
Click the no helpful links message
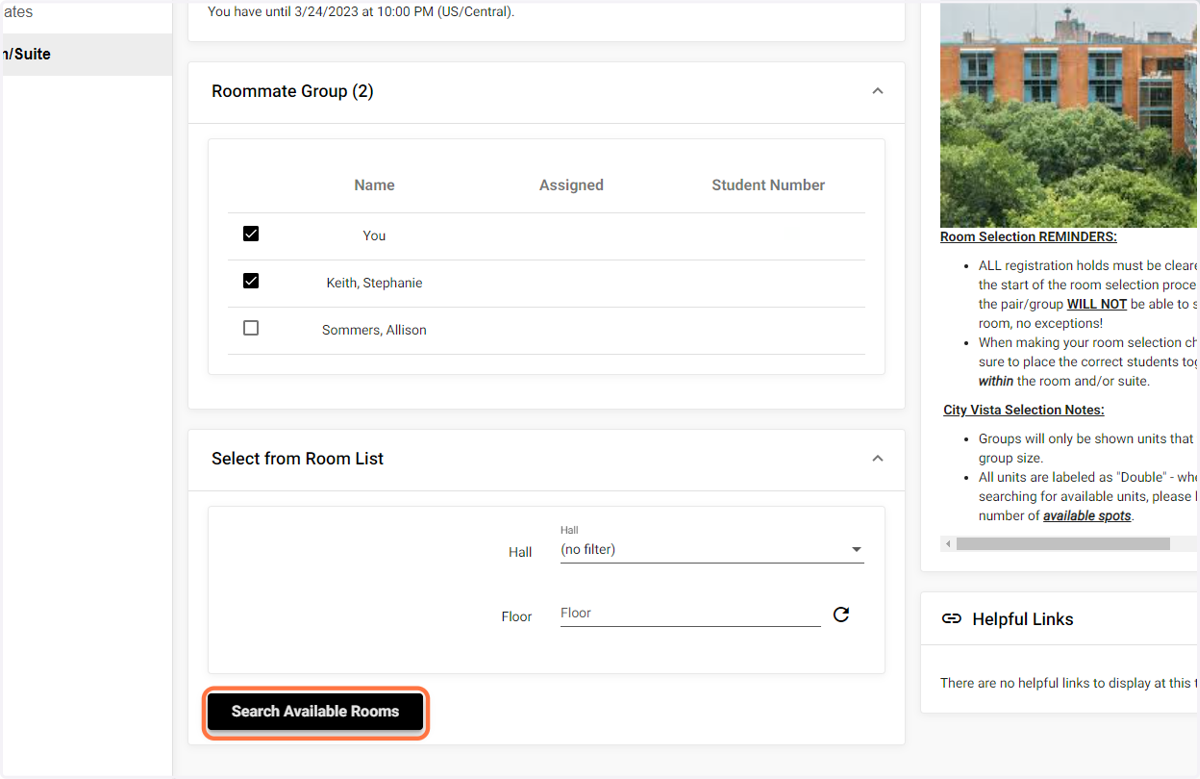tap(1069, 683)
